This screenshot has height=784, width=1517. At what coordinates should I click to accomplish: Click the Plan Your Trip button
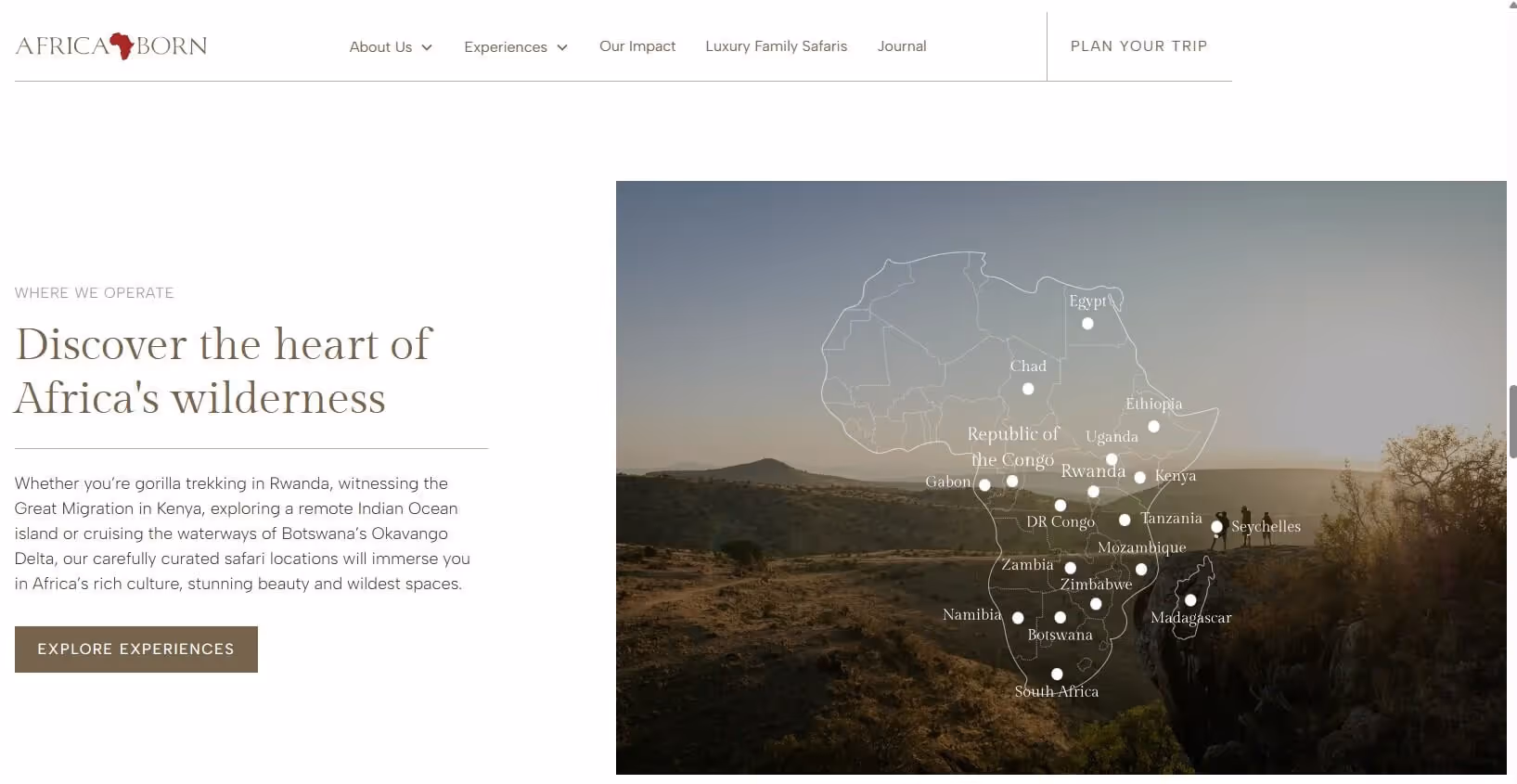pyautogui.click(x=1138, y=46)
